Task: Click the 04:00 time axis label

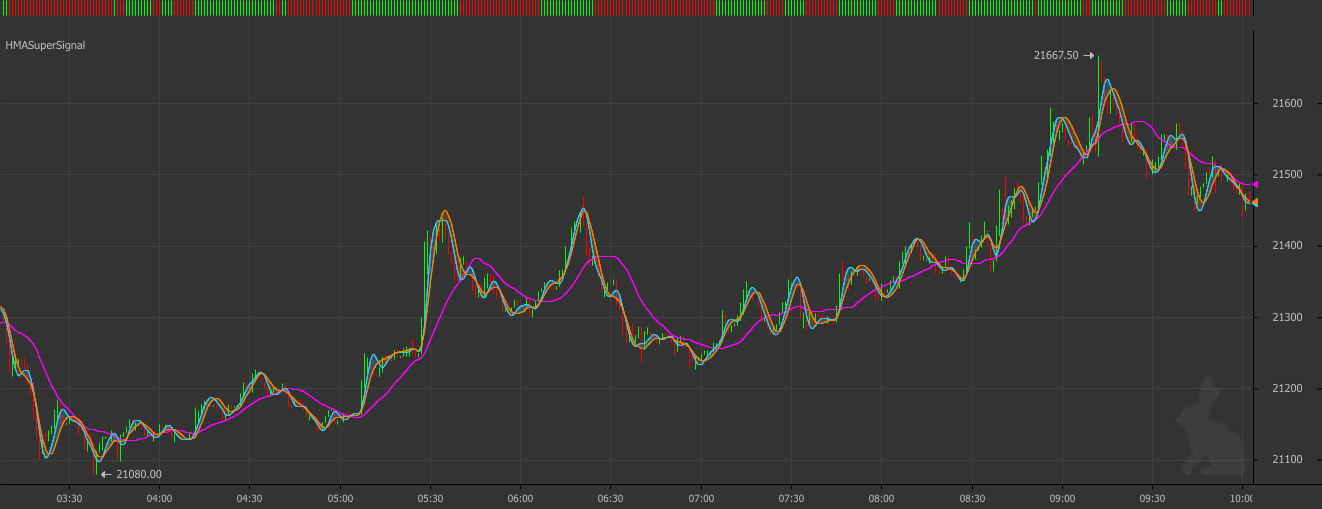Action: (x=159, y=498)
